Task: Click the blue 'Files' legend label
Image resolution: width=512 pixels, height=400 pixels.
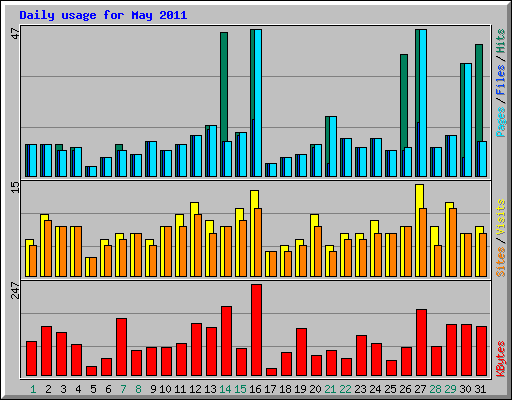Action: click(x=500, y=80)
